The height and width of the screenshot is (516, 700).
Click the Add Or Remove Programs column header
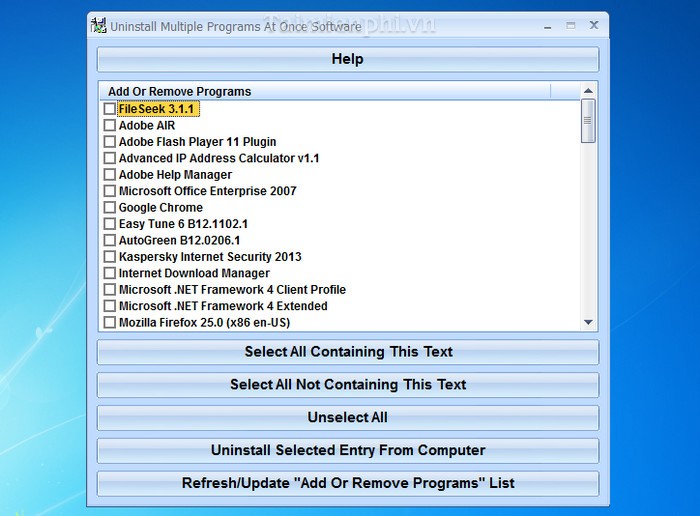click(325, 92)
